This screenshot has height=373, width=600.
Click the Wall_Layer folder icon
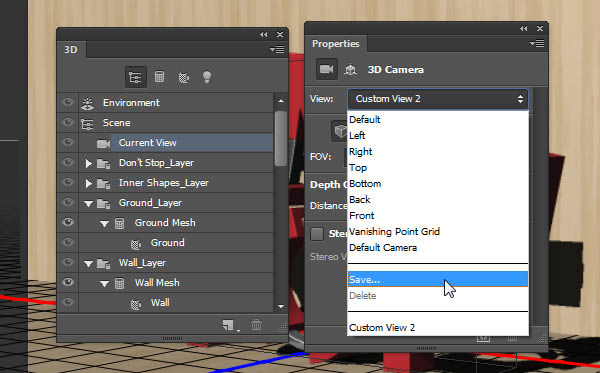tap(104, 264)
